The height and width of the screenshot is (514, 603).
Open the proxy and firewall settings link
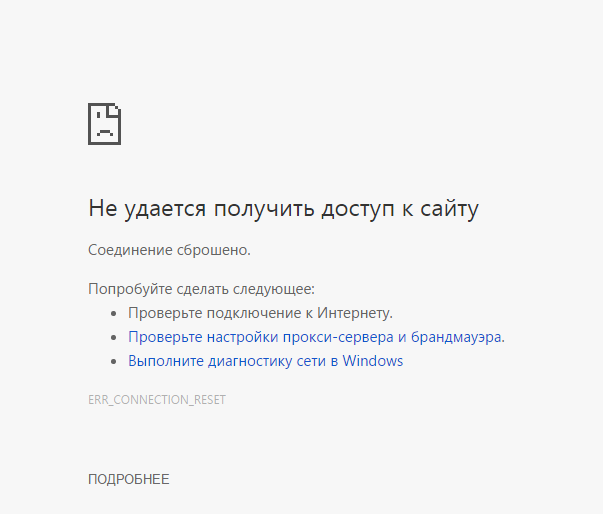tap(316, 337)
